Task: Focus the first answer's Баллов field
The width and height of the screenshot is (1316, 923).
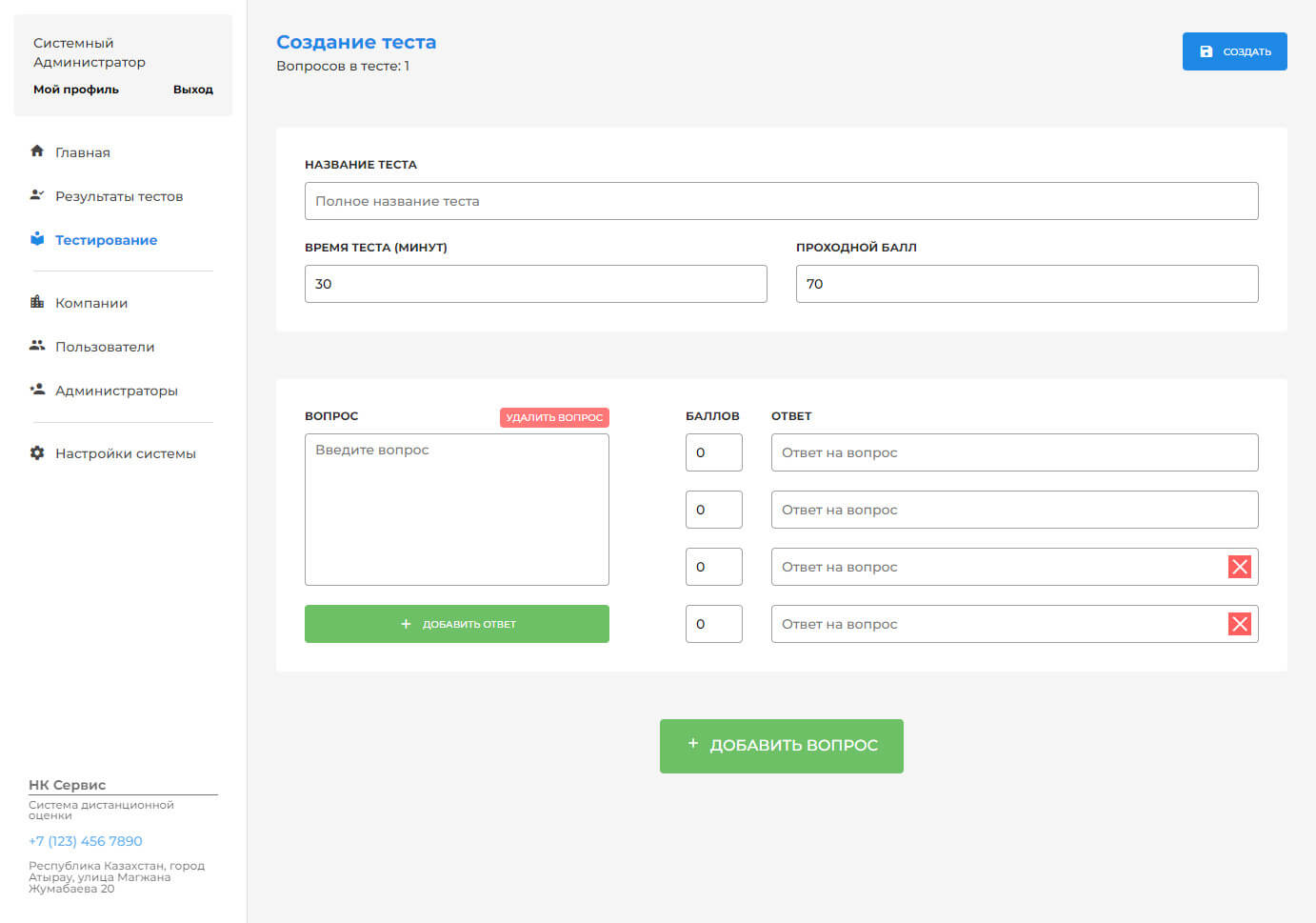Action: pyautogui.click(x=714, y=452)
